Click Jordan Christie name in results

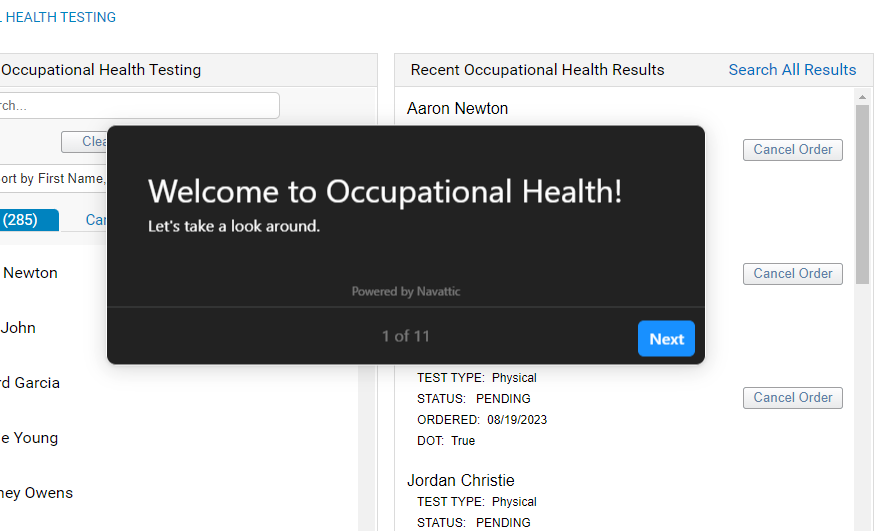point(461,481)
